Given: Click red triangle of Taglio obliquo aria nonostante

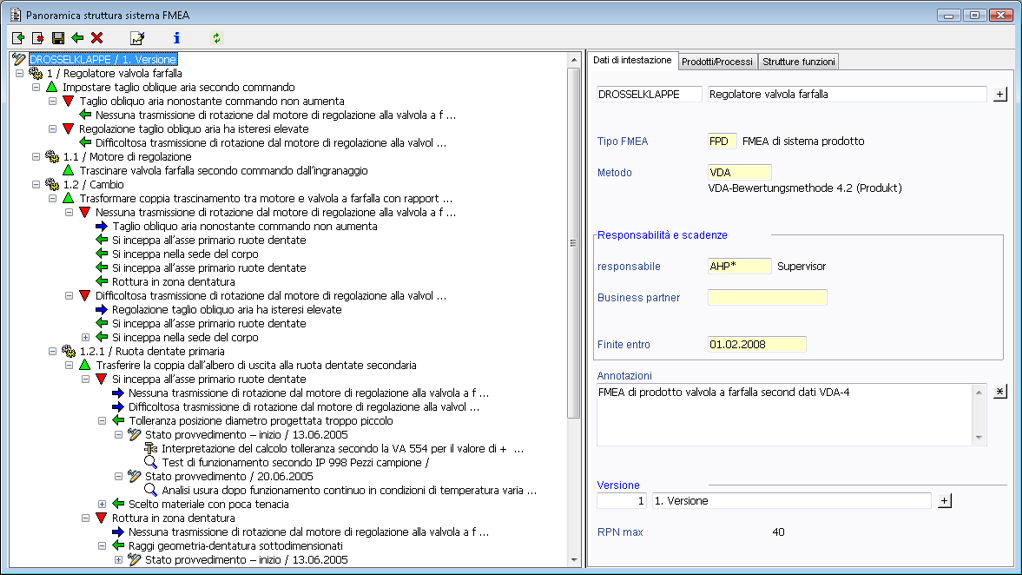Looking at the screenshot, I should [68, 101].
